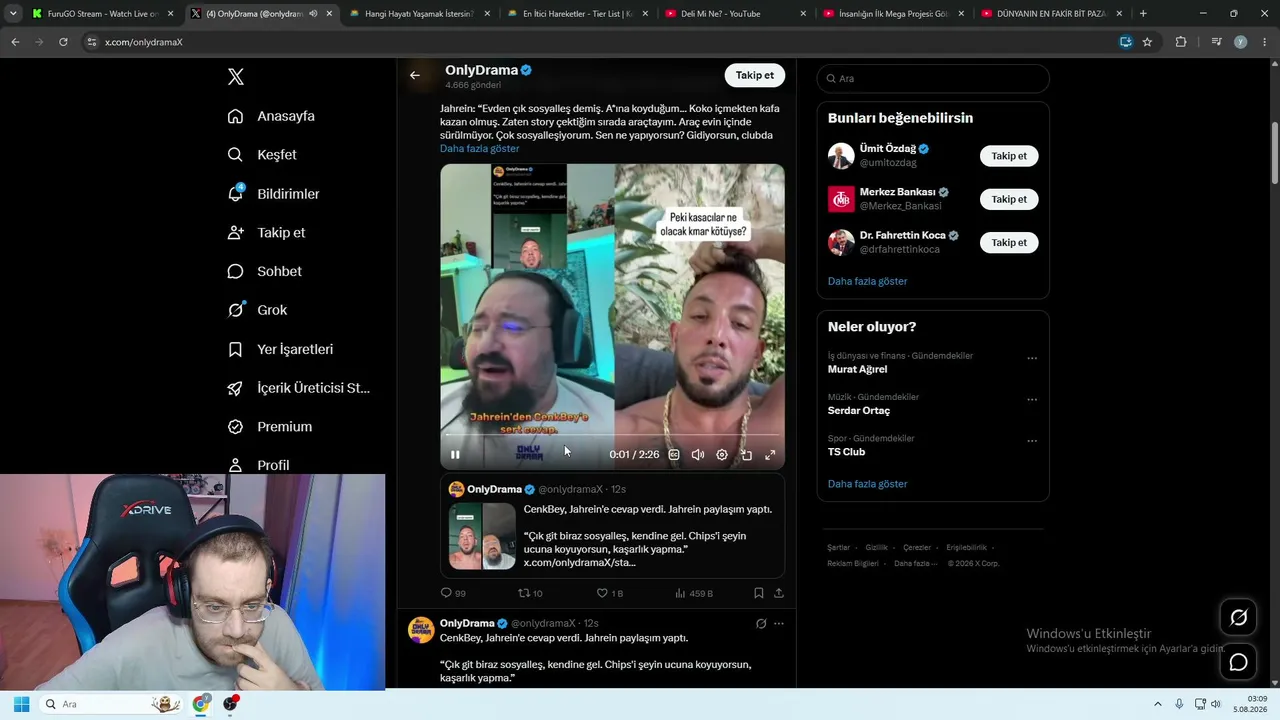Screen dimensions: 1280x720
Task: Go back with the profile header arrow
Action: (415, 75)
